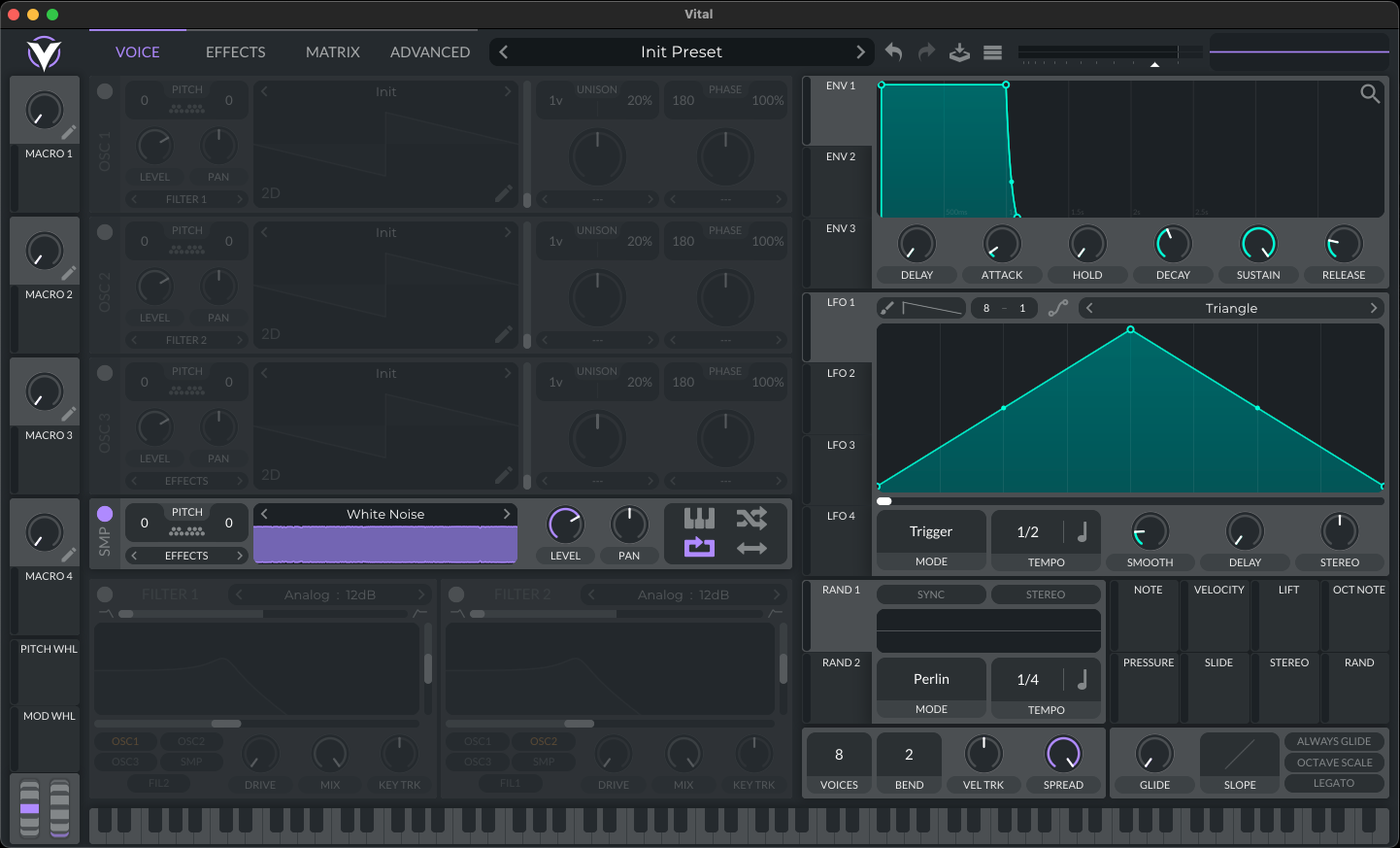Select next sample after White Noise
Viewport: 1400px width, 848px height.
pos(507,514)
